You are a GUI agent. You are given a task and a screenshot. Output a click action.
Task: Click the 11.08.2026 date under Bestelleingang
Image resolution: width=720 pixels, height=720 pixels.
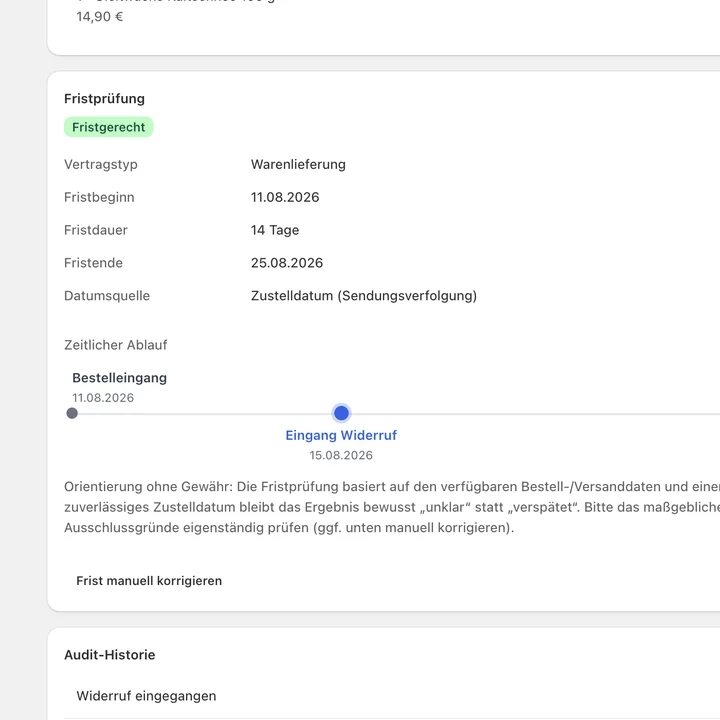pos(103,398)
